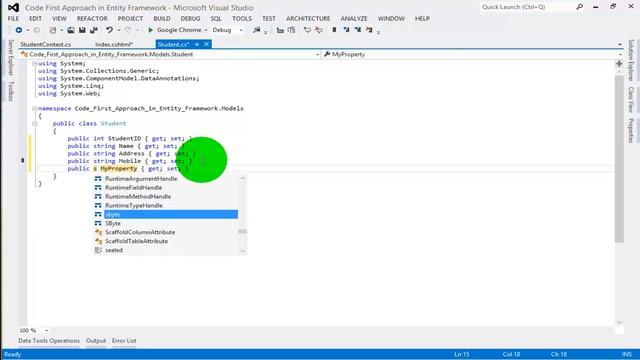Open the class navigation dropdown for Models.Student
This screenshot has width=640, height=360.
coord(317,54)
